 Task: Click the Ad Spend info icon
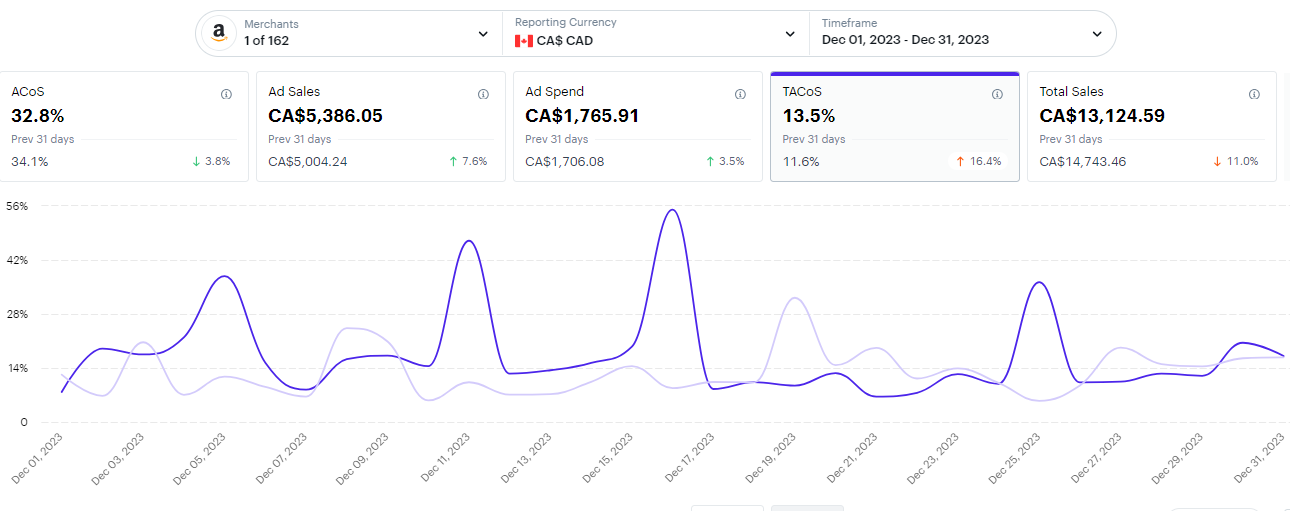740,94
